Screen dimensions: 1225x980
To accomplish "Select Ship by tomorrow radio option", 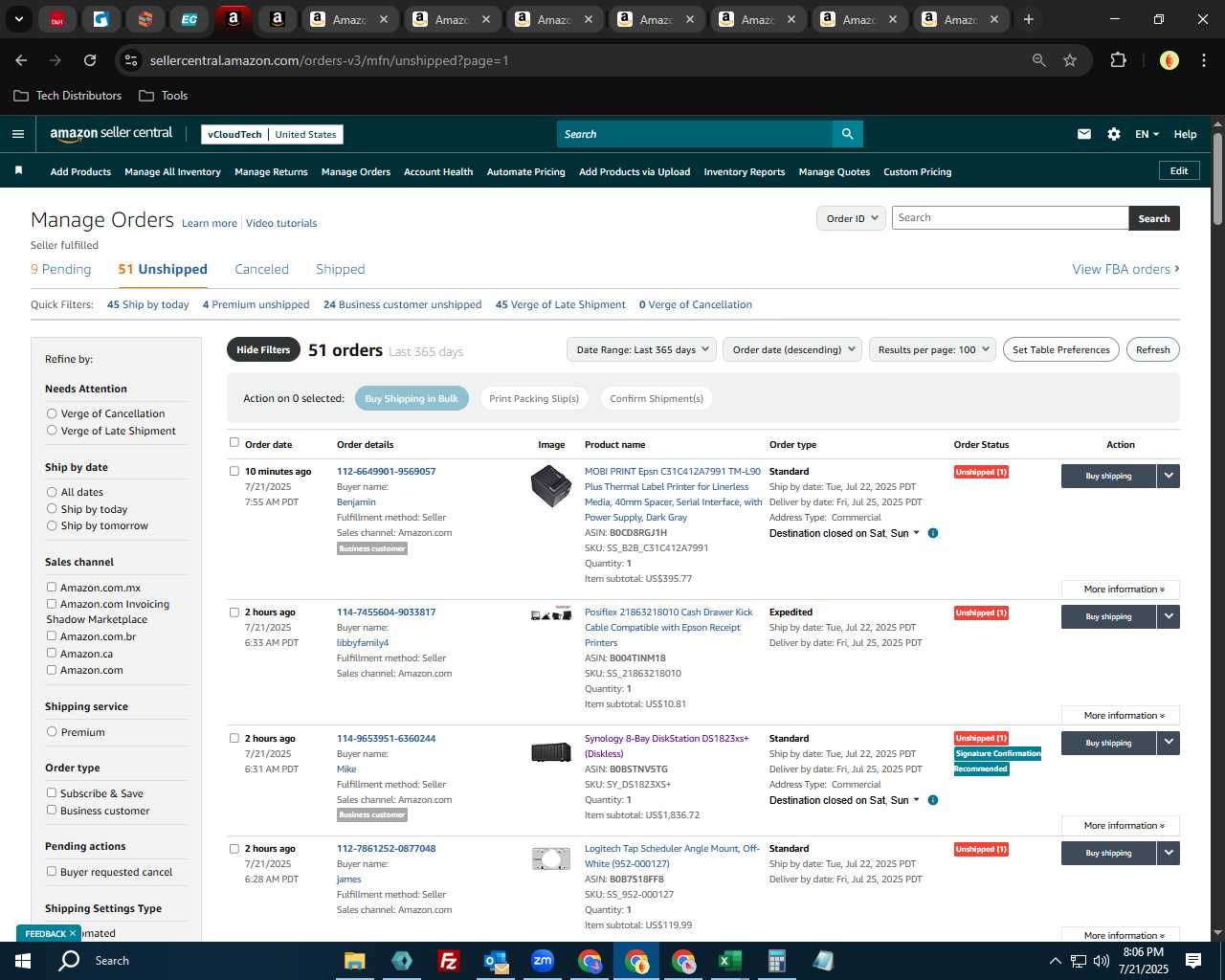I will pos(52,525).
